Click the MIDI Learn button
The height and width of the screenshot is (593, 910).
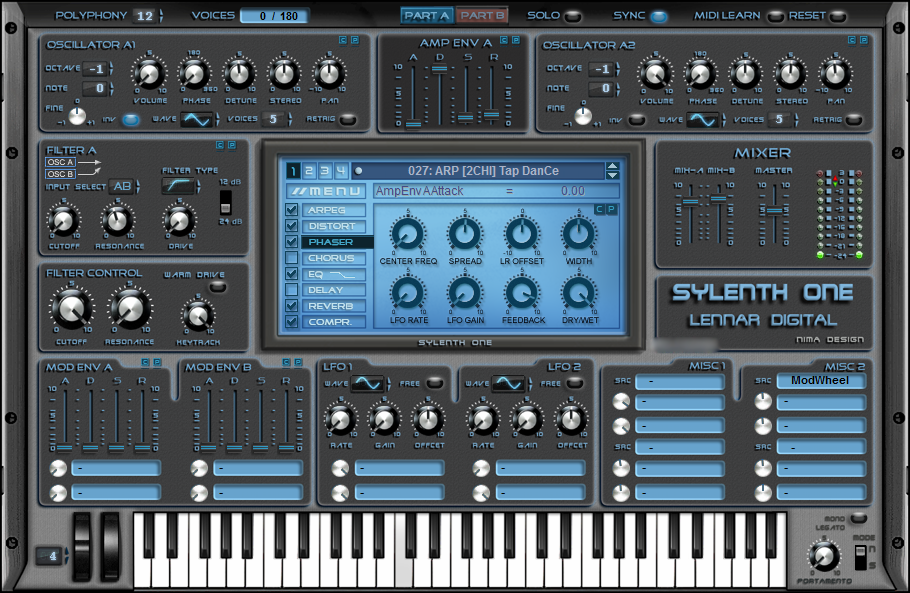pyautogui.click(x=775, y=17)
